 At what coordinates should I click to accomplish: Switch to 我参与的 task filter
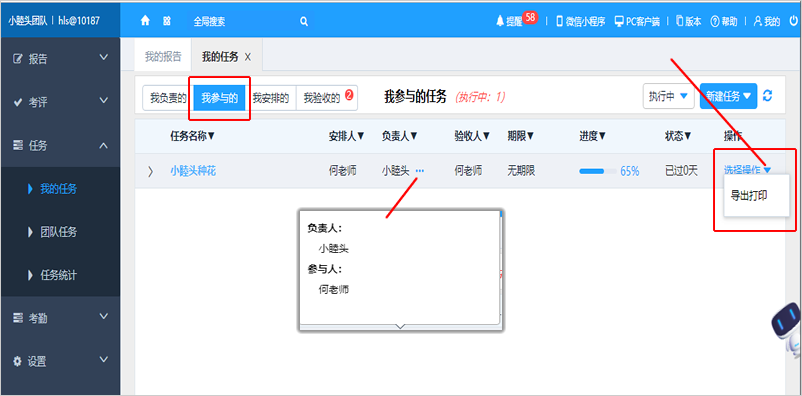point(219,98)
